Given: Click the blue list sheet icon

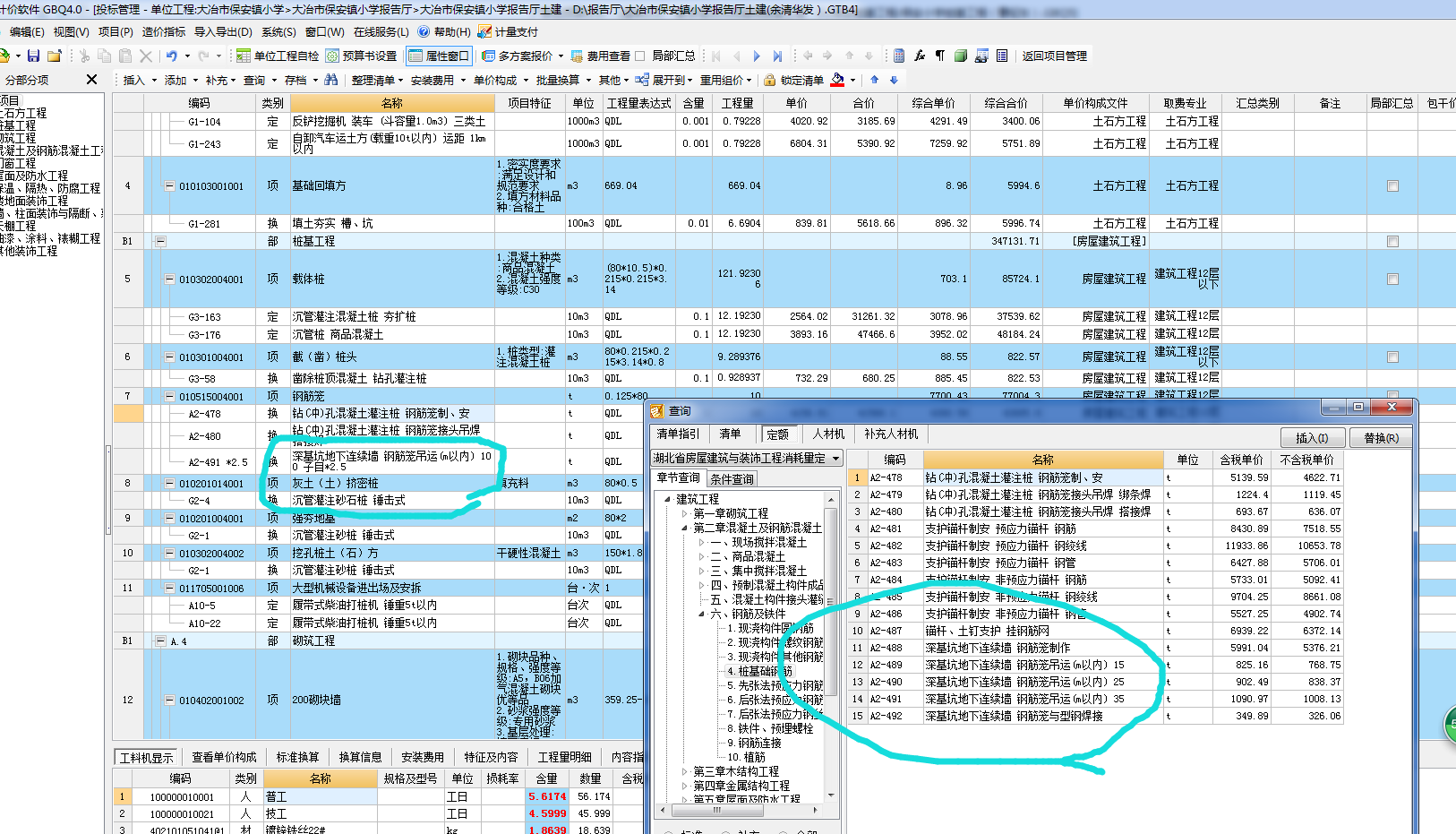Looking at the screenshot, I should pos(1002,56).
